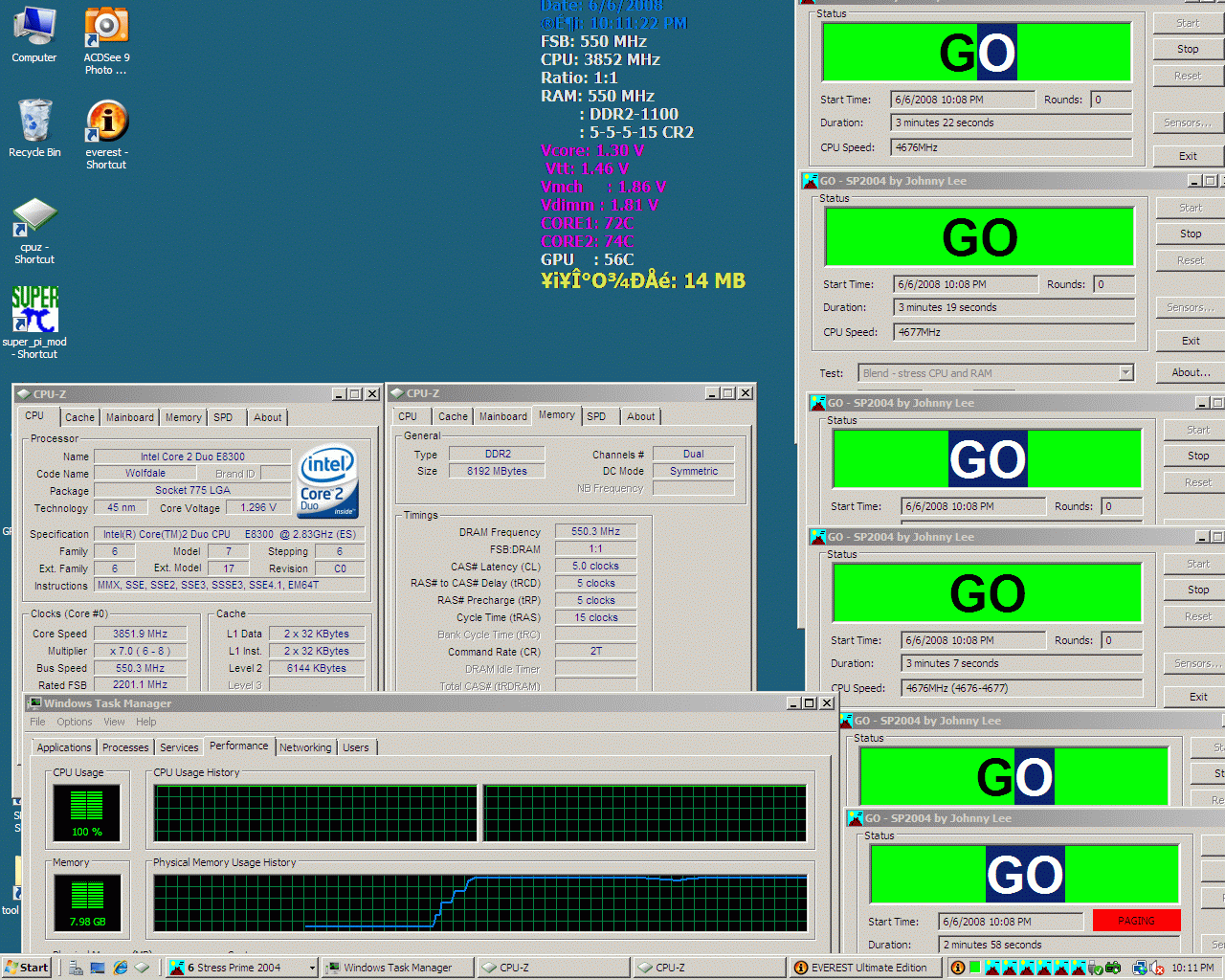Open the SPD tab in the CPU-Z Memory window
The width and height of the screenshot is (1225, 980).
coord(596,416)
